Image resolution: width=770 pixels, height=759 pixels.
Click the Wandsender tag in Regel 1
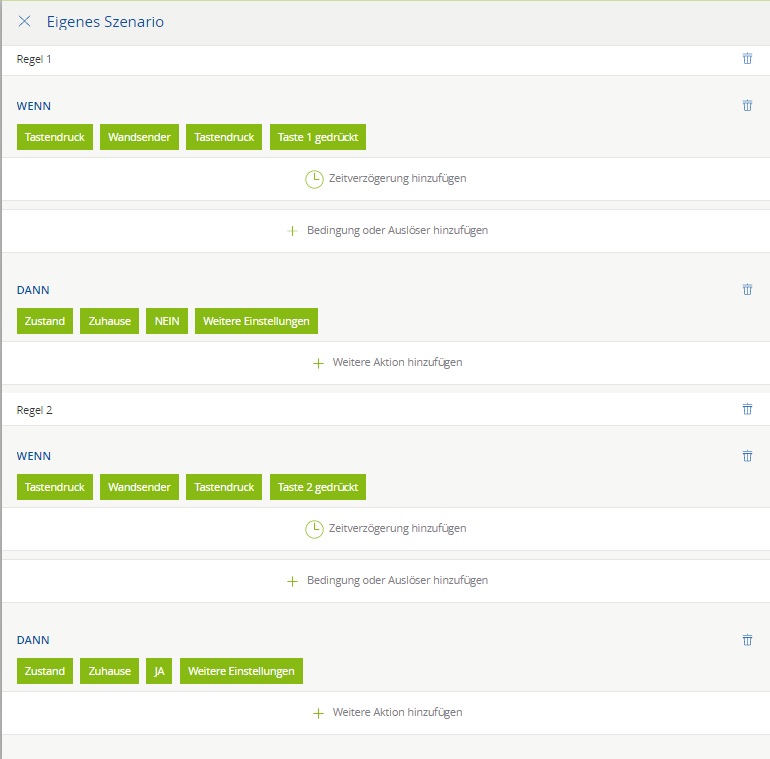tap(139, 137)
